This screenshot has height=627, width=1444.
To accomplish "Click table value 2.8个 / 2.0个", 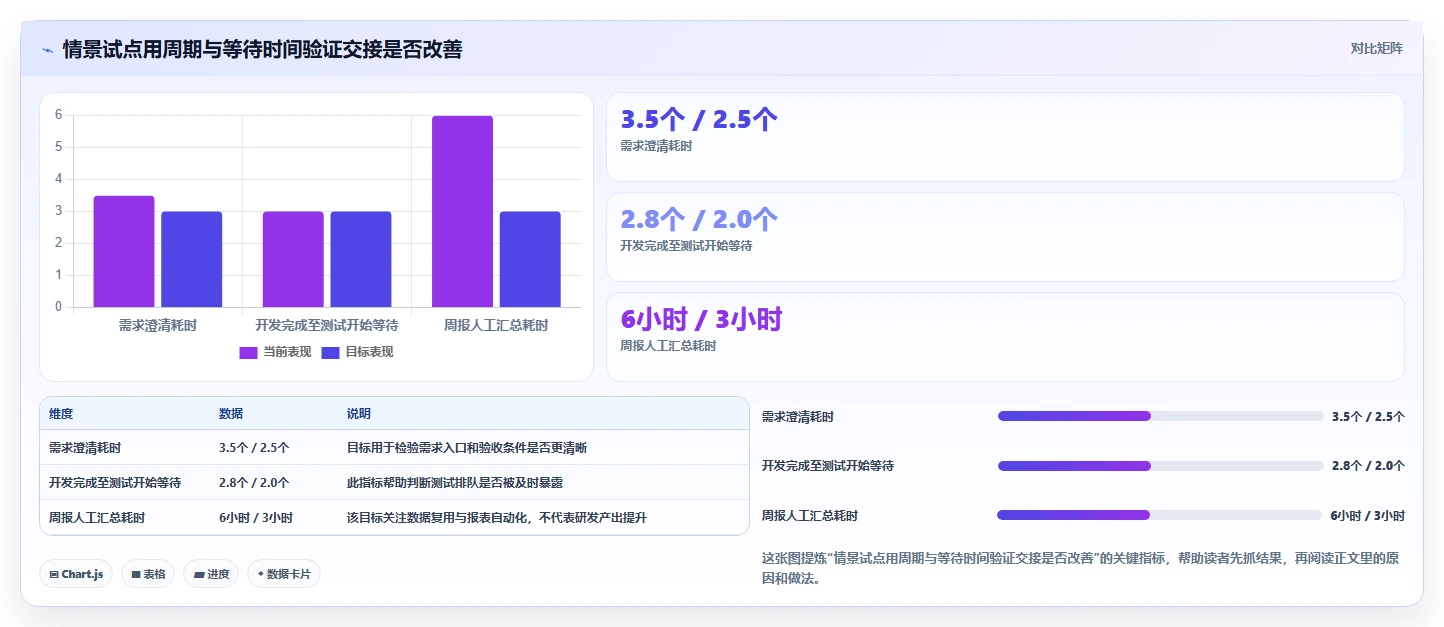I will pyautogui.click(x=254, y=483).
